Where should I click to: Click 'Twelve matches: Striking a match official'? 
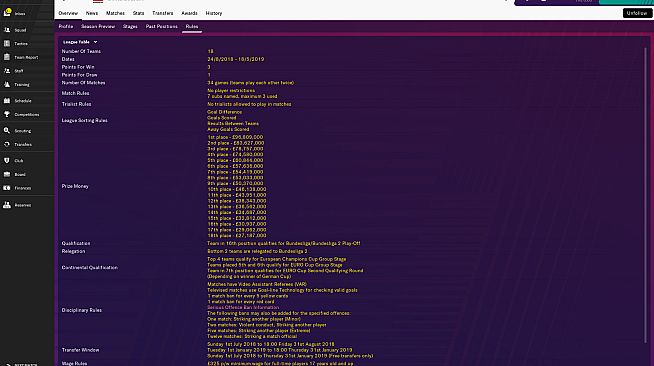[252, 336]
